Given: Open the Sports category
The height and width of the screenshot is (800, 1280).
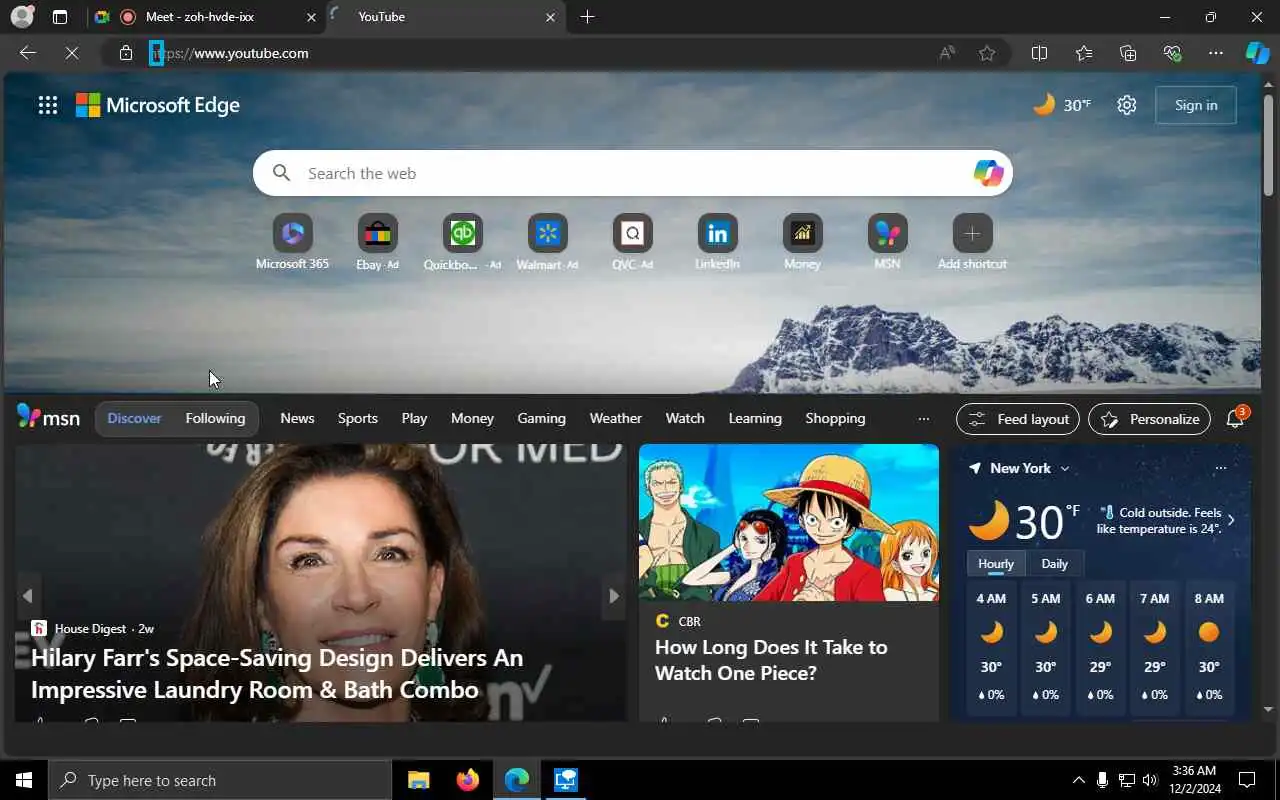Looking at the screenshot, I should [357, 418].
